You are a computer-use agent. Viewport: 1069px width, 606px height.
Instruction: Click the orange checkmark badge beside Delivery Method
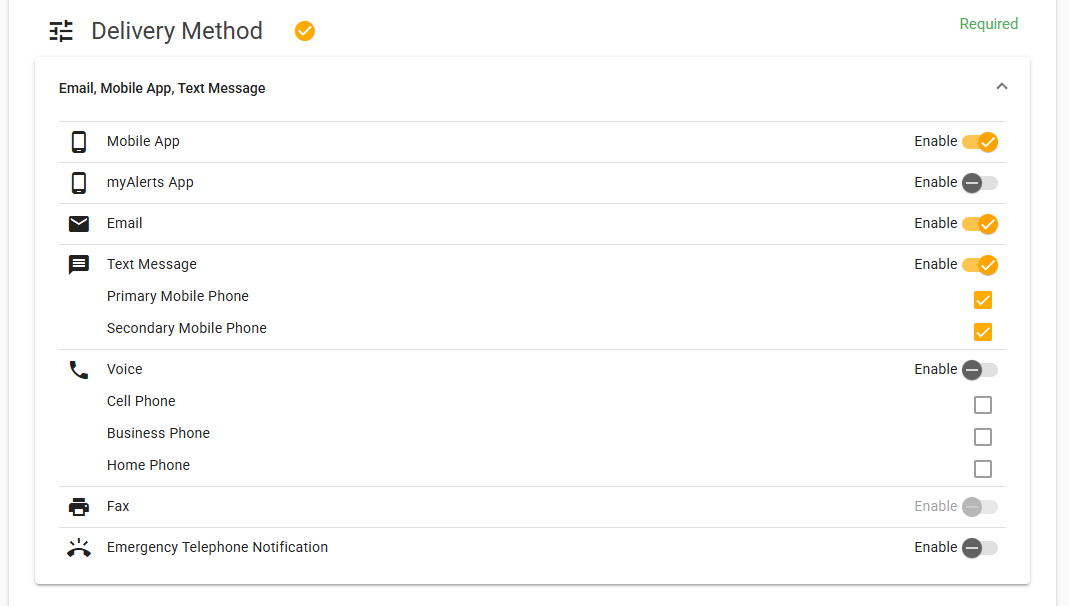[305, 31]
